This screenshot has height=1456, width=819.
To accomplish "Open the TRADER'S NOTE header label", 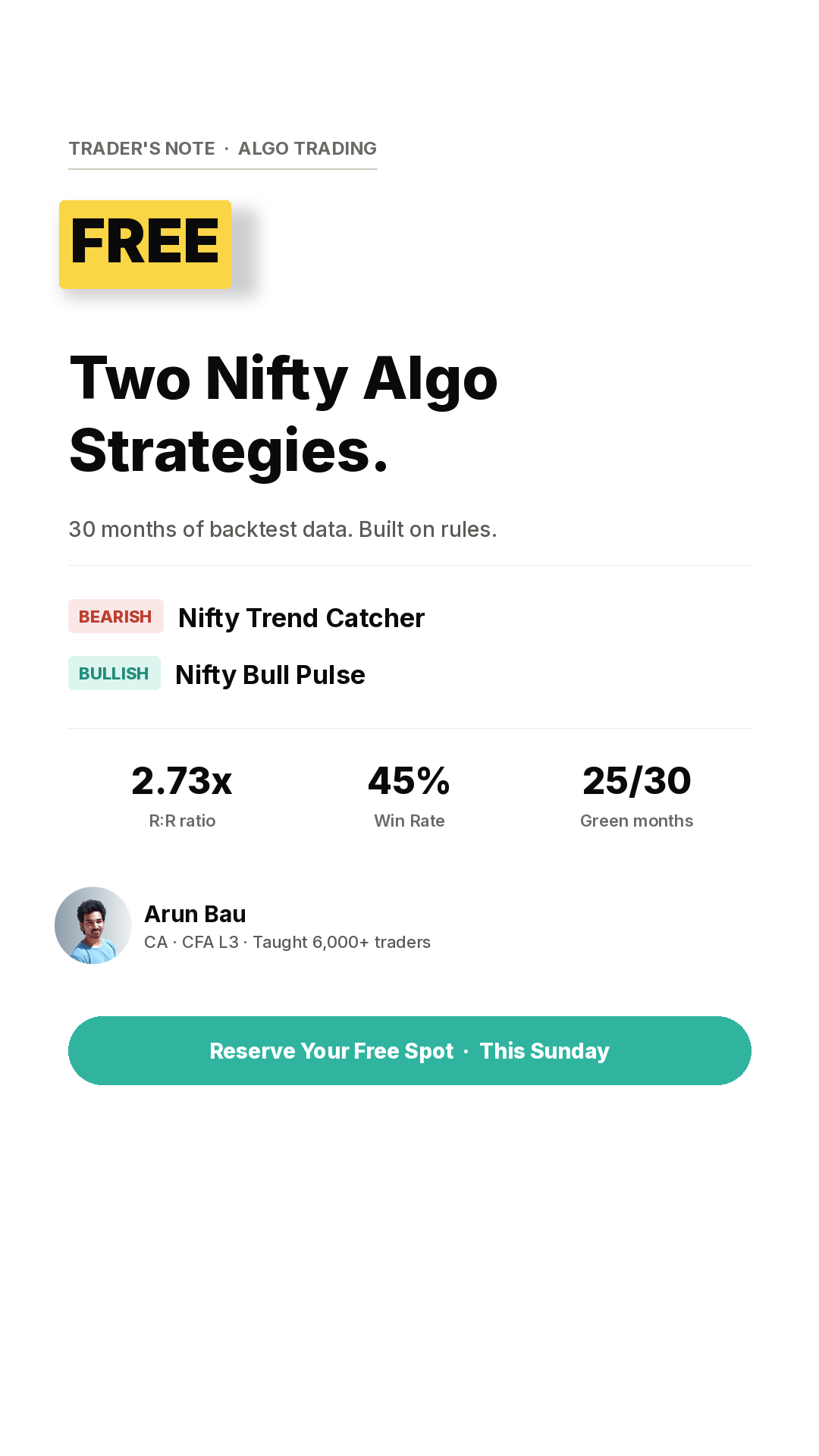I will 142,149.
